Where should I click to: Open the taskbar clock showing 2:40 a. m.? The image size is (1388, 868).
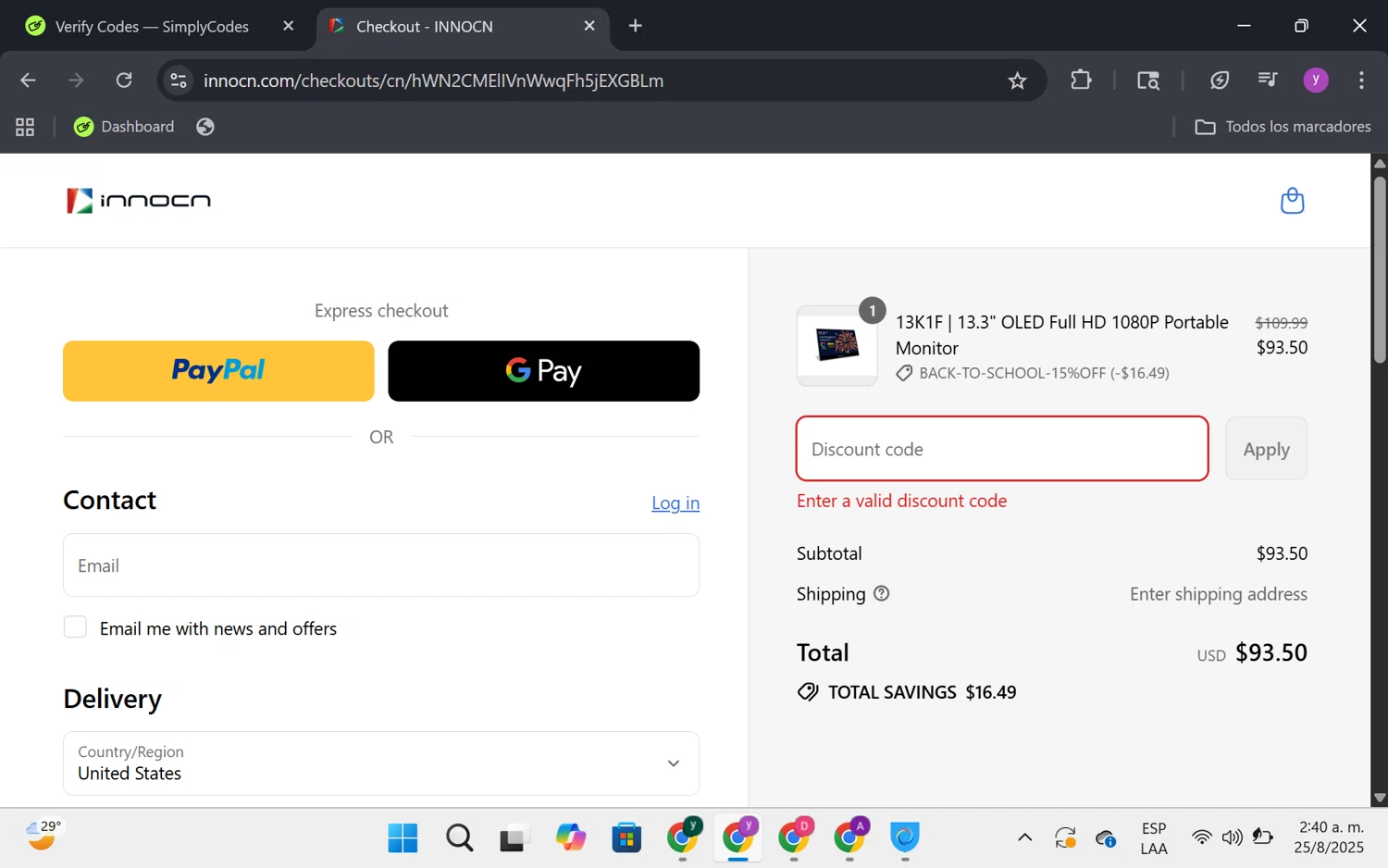1330,837
